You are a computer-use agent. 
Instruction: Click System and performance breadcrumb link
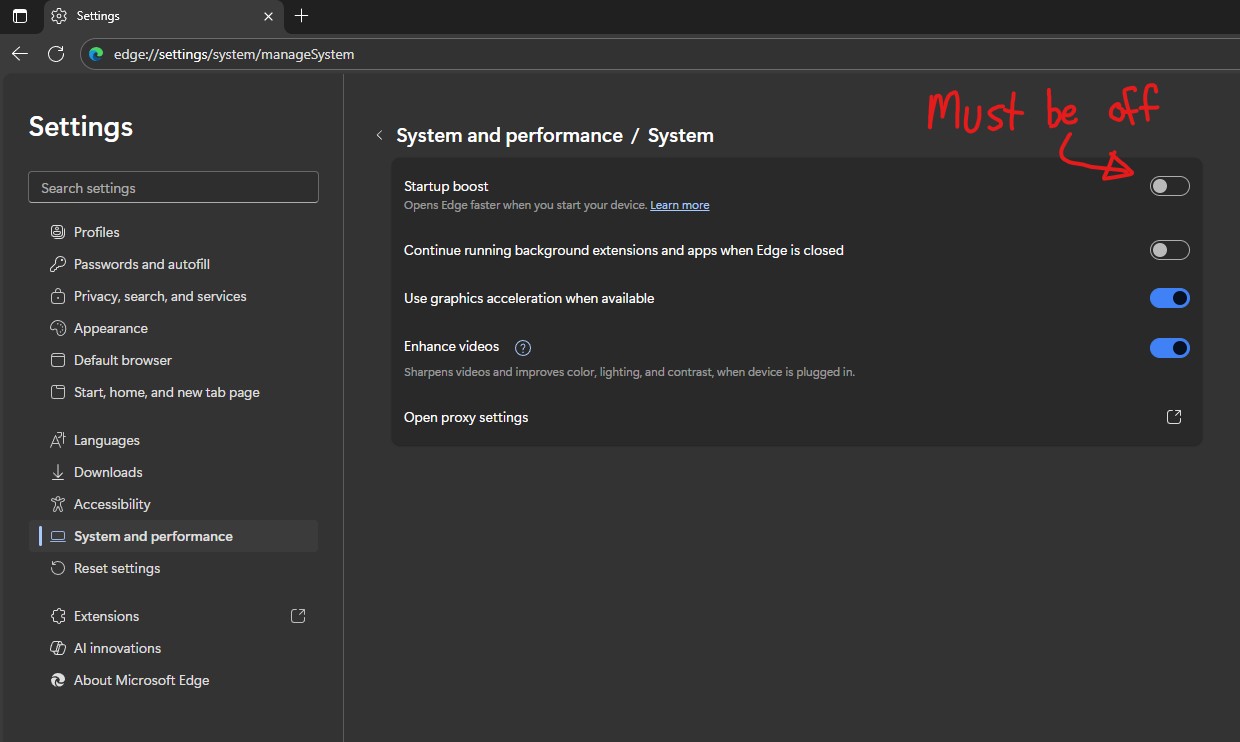tap(509, 136)
